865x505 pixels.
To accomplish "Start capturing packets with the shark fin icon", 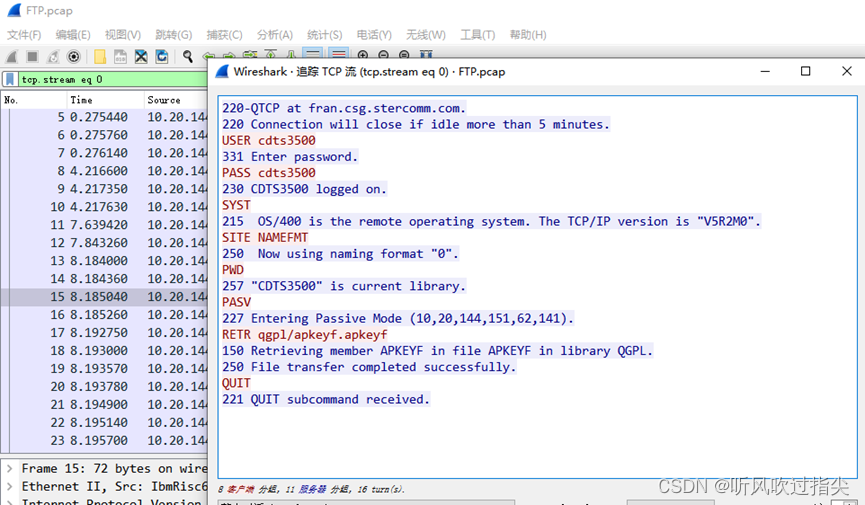I will [12, 56].
